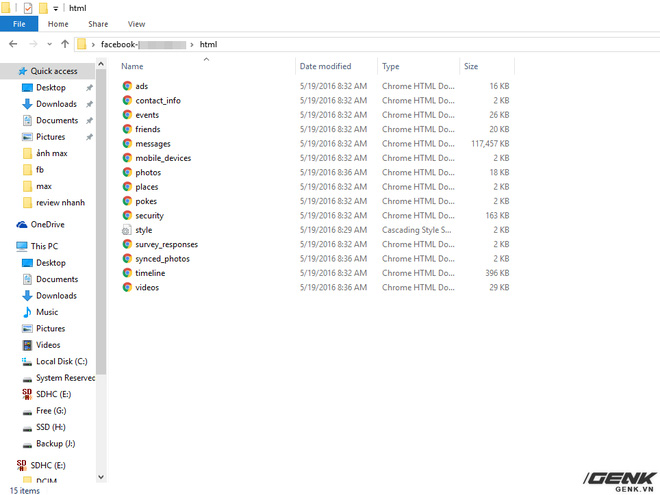Switch to the Share ribbon tab
The width and height of the screenshot is (660, 495).
(98, 24)
